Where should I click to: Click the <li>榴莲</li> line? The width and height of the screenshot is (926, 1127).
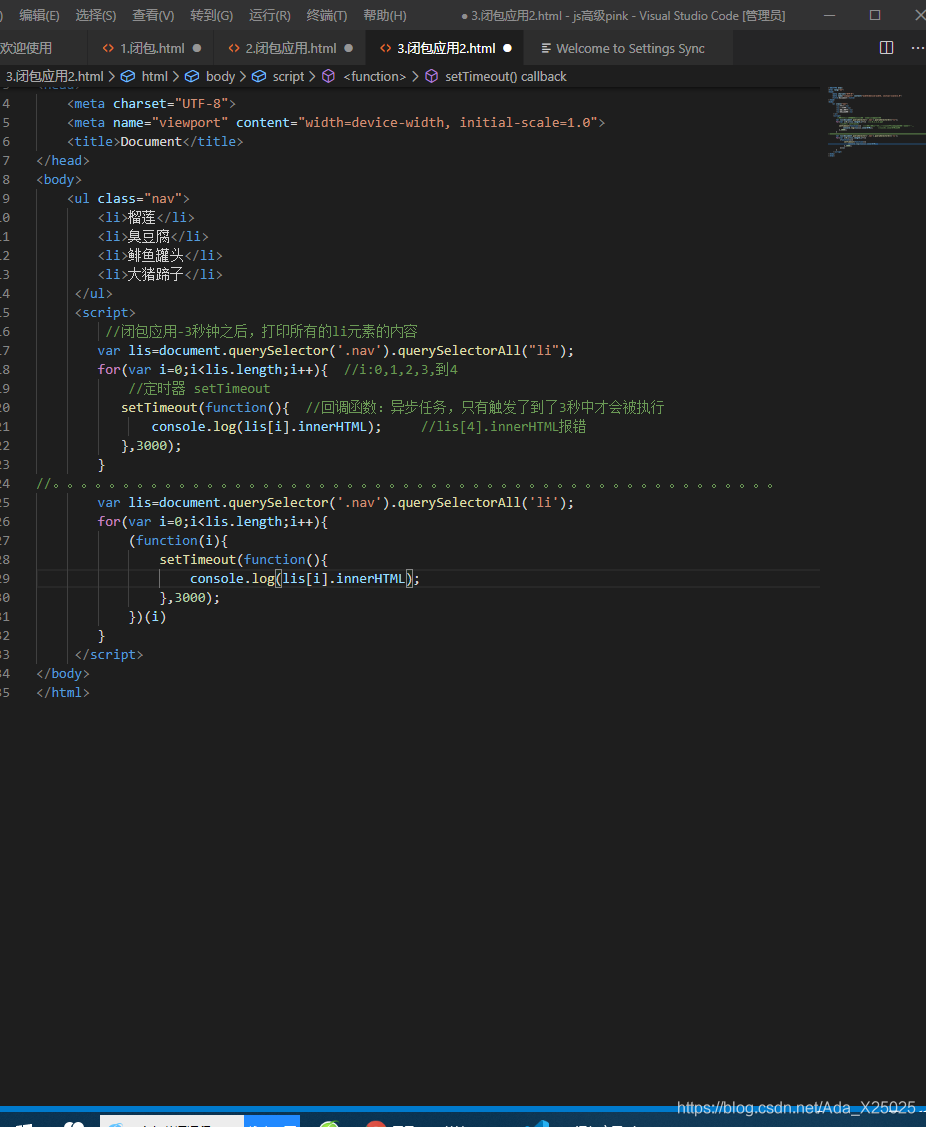146,217
